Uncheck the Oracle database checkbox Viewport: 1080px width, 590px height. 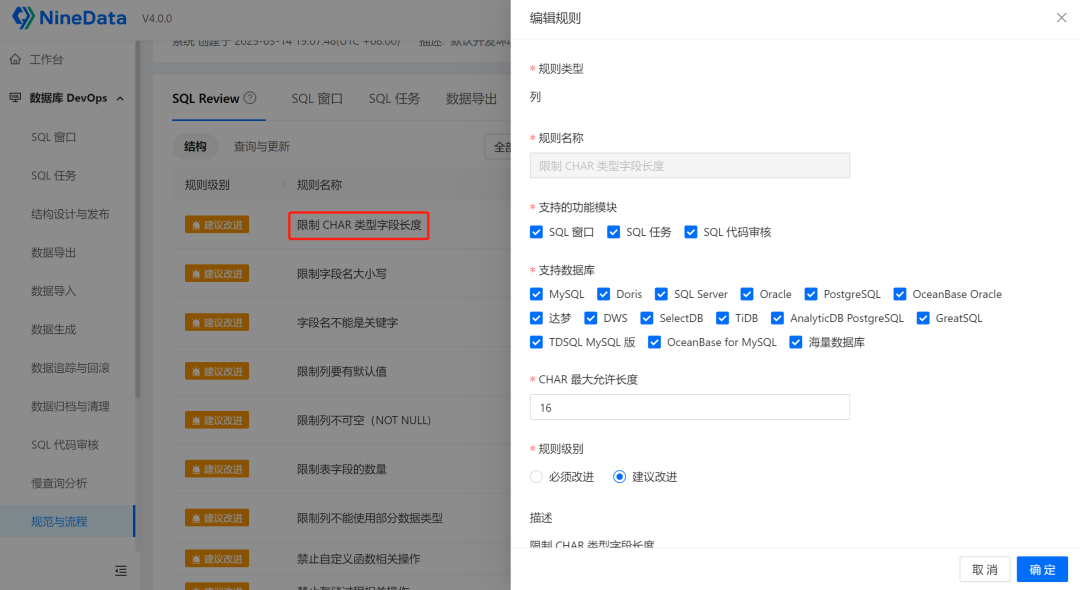tap(747, 294)
